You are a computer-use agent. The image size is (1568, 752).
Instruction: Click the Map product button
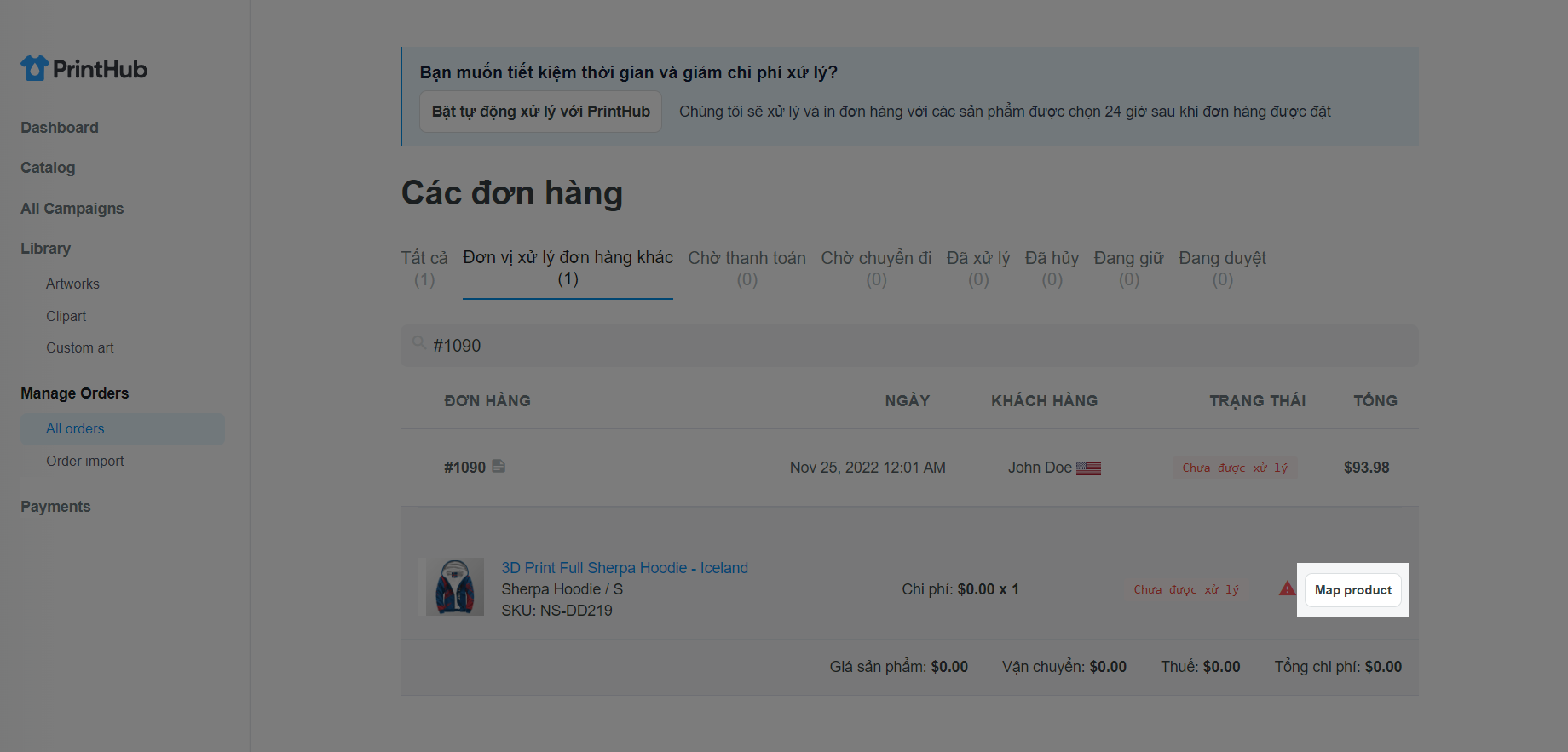pyautogui.click(x=1352, y=590)
